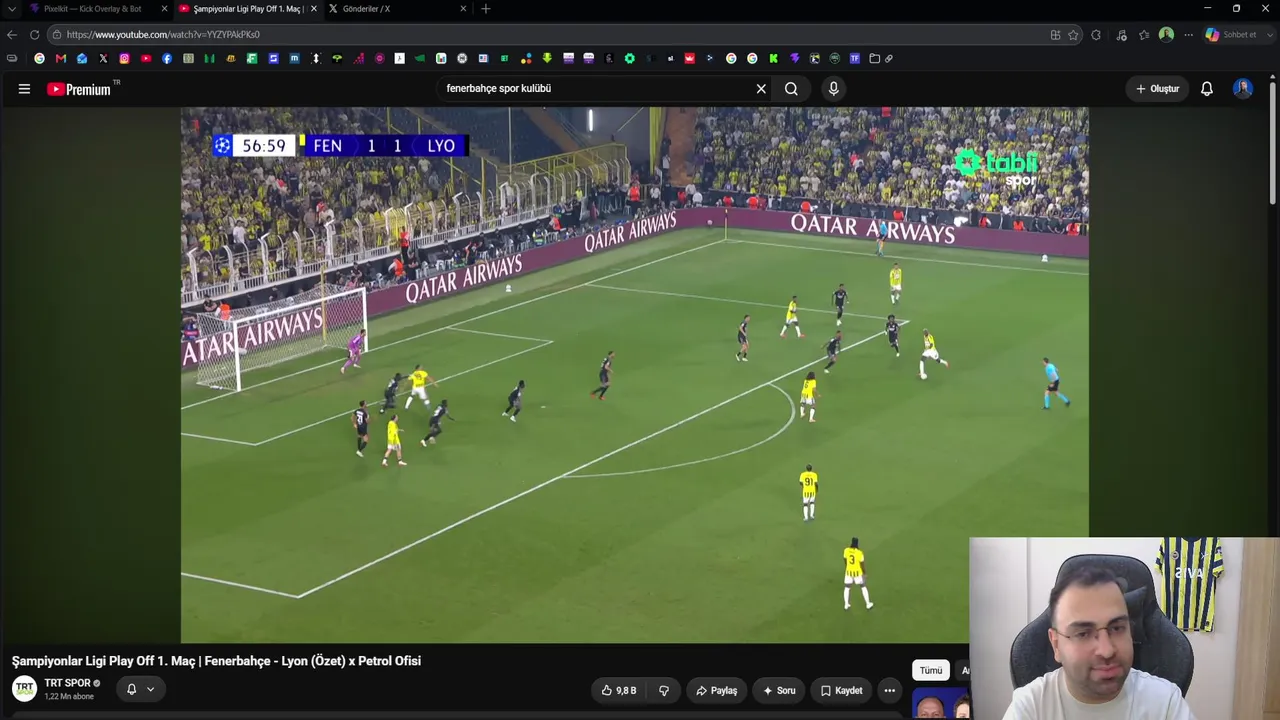The width and height of the screenshot is (1280, 720).
Task: Open the YouTube guide hamburger menu
Action: [24, 89]
